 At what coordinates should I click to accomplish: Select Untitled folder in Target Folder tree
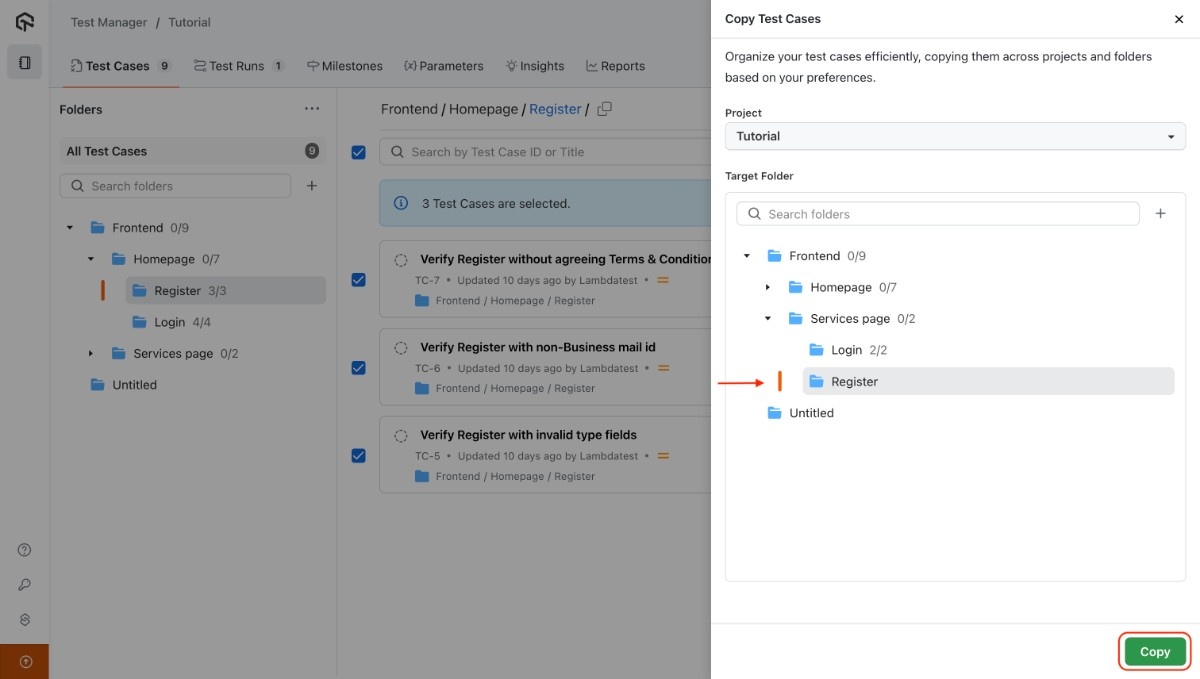click(811, 413)
